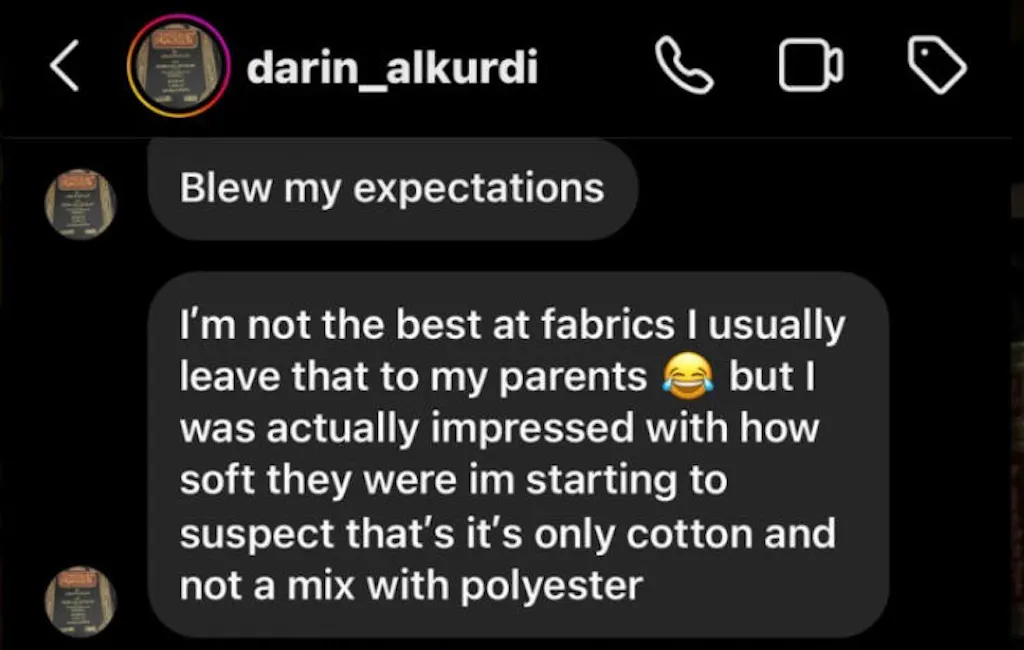The image size is (1024, 650).
Task: Start an audio call with the phone icon
Action: [684, 65]
